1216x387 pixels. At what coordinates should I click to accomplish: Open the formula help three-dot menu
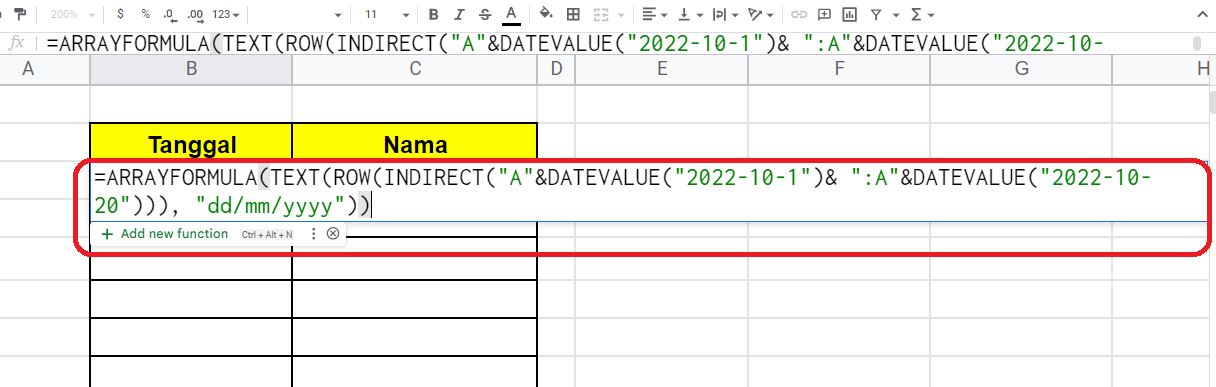tap(313, 234)
